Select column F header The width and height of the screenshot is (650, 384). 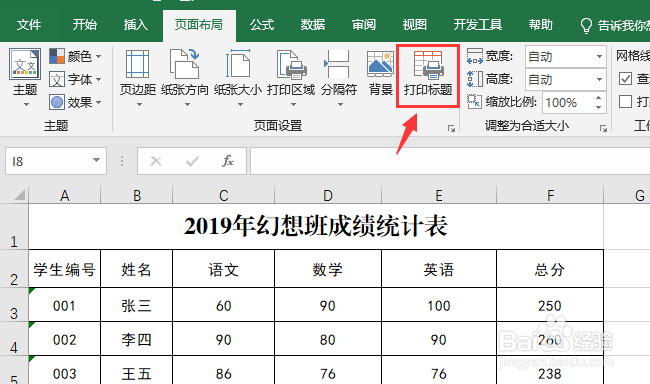(550, 195)
